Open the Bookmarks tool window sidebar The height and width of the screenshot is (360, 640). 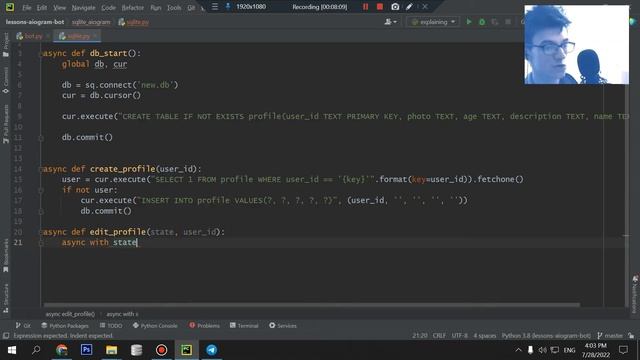pyautogui.click(x=6, y=256)
